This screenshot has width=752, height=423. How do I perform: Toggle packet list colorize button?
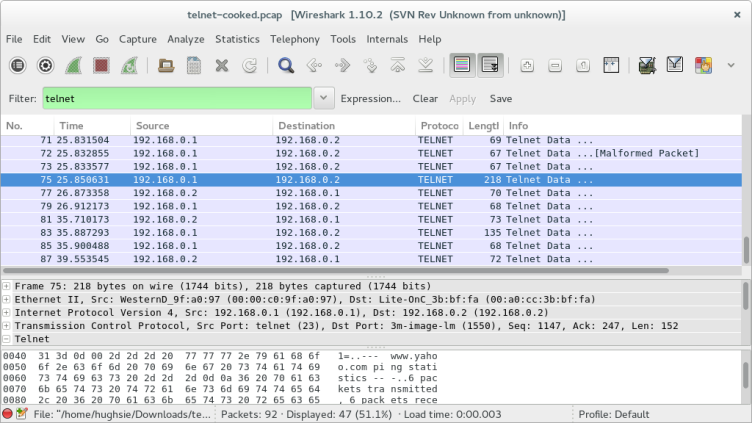462,65
